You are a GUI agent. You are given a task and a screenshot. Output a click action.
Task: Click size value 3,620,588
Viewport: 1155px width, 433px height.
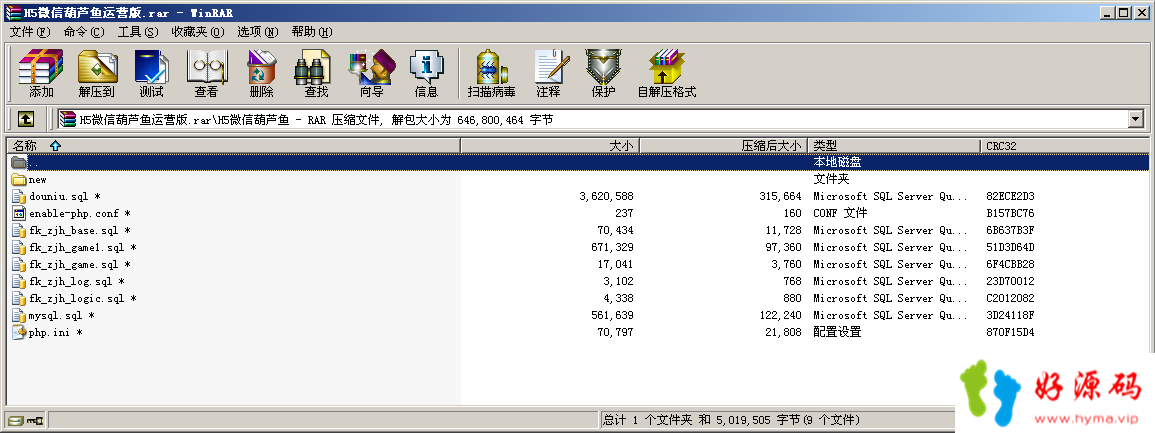coord(607,197)
